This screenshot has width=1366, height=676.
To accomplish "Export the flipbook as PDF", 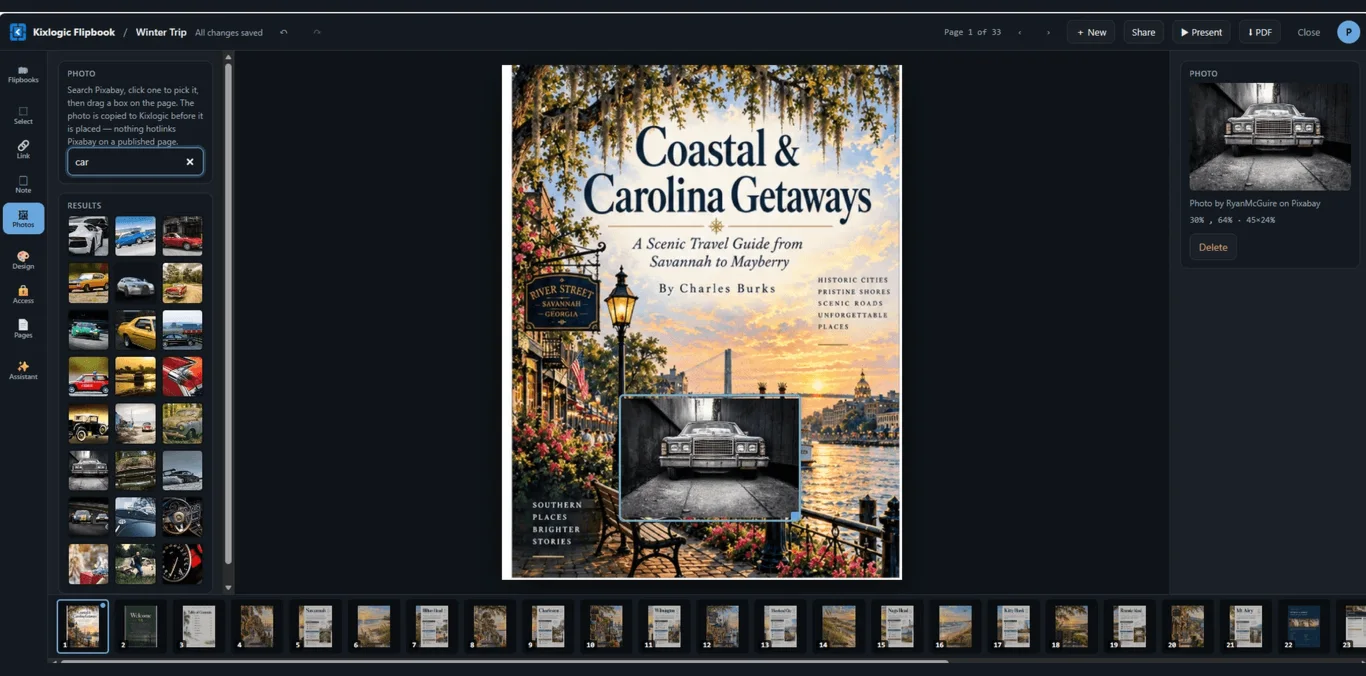I will point(1259,32).
